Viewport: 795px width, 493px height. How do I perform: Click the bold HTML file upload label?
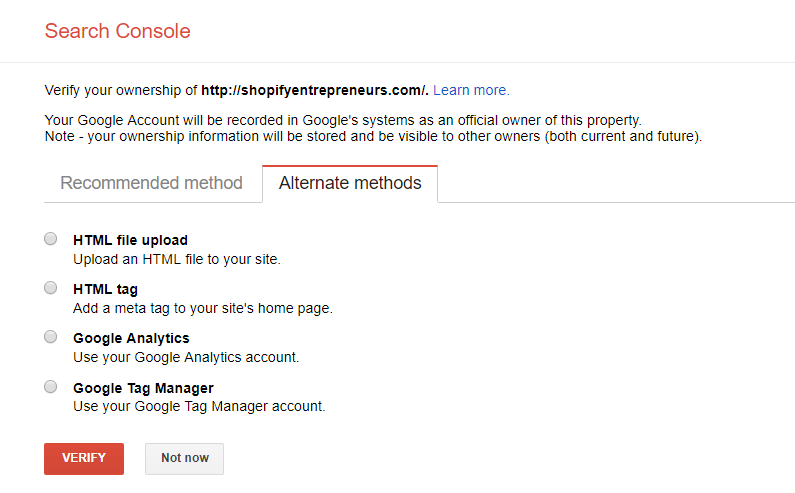(130, 240)
